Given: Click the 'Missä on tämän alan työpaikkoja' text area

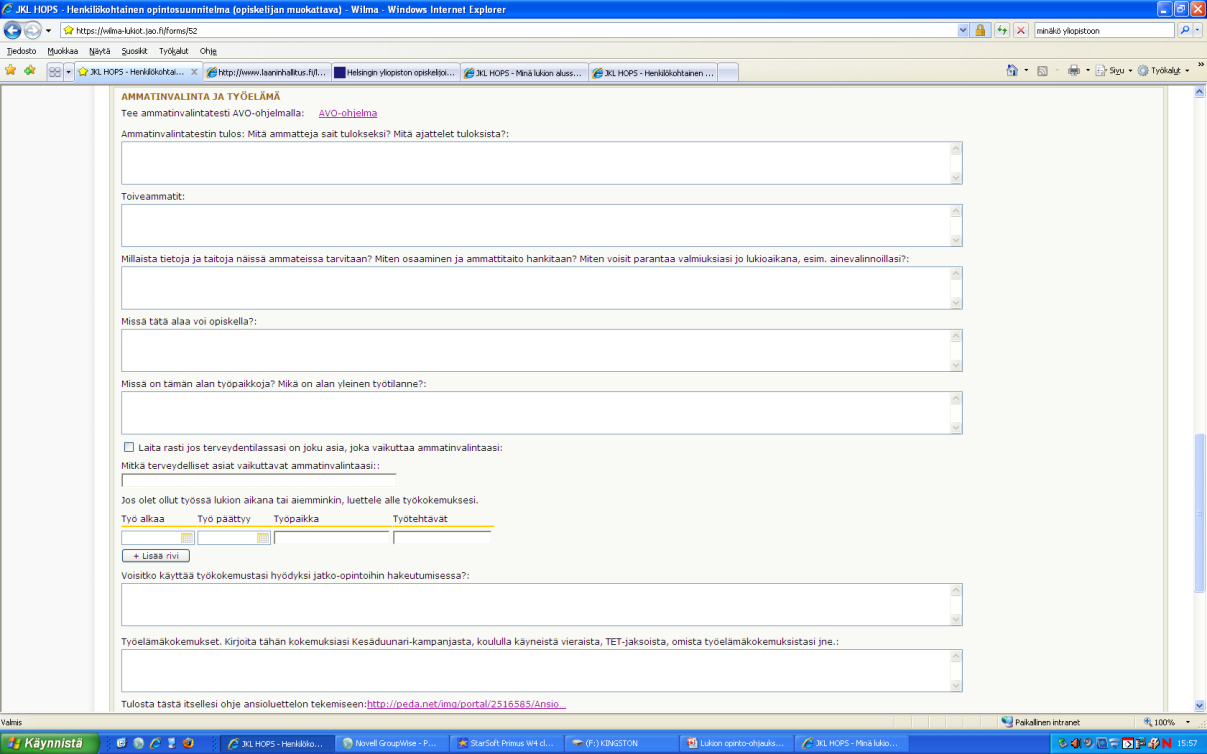Looking at the screenshot, I should click(x=541, y=412).
